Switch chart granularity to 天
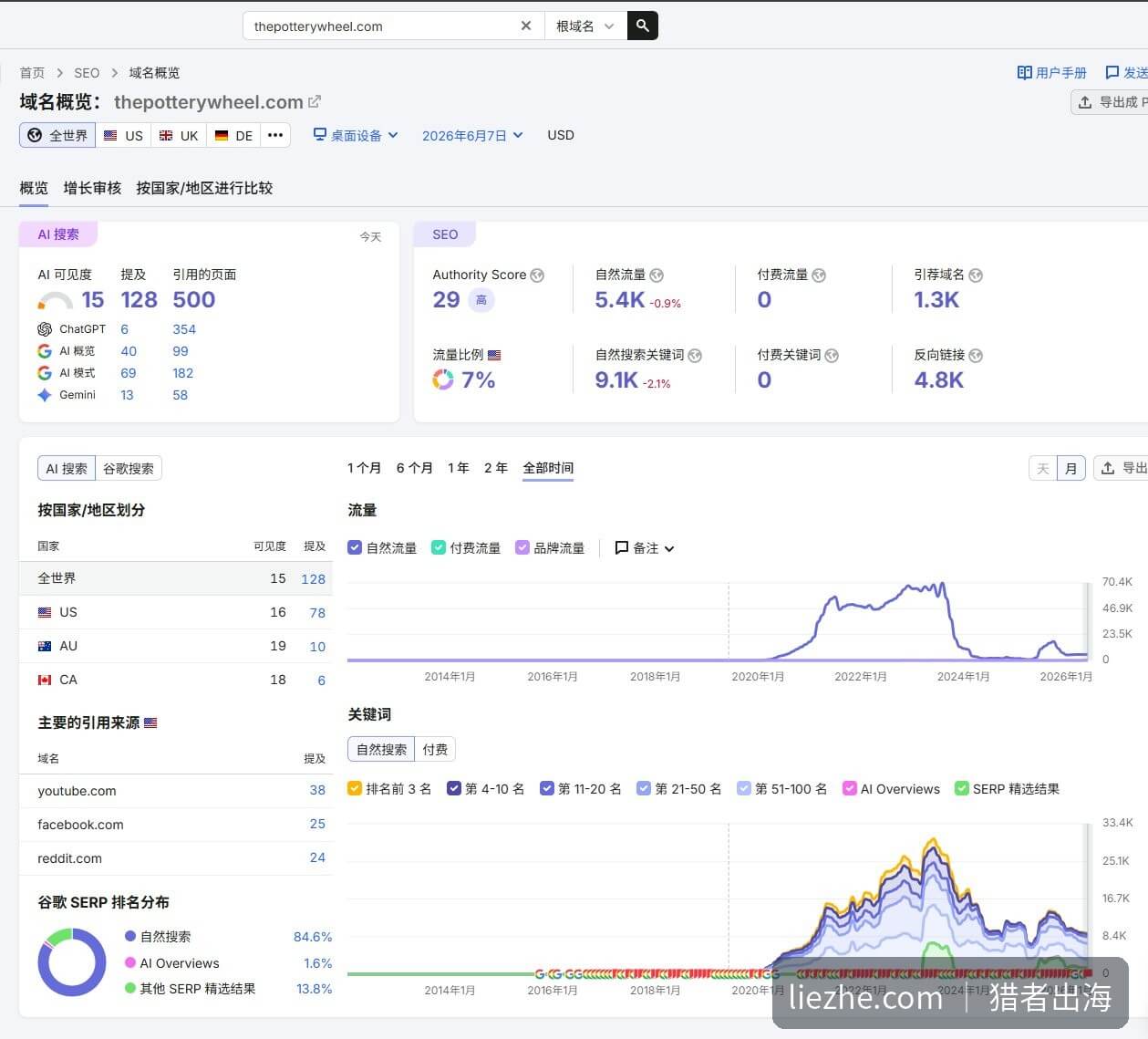Image resolution: width=1148 pixels, height=1039 pixels. (x=1043, y=468)
